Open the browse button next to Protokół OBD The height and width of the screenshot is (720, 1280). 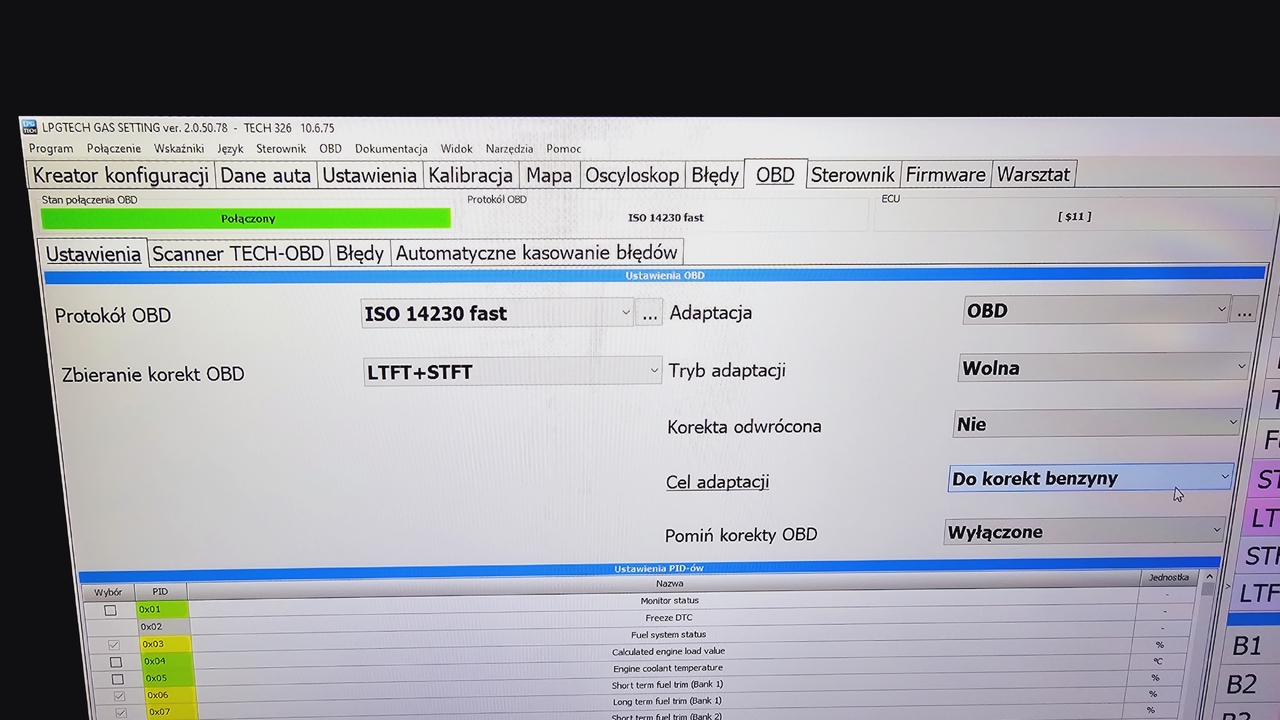(650, 314)
